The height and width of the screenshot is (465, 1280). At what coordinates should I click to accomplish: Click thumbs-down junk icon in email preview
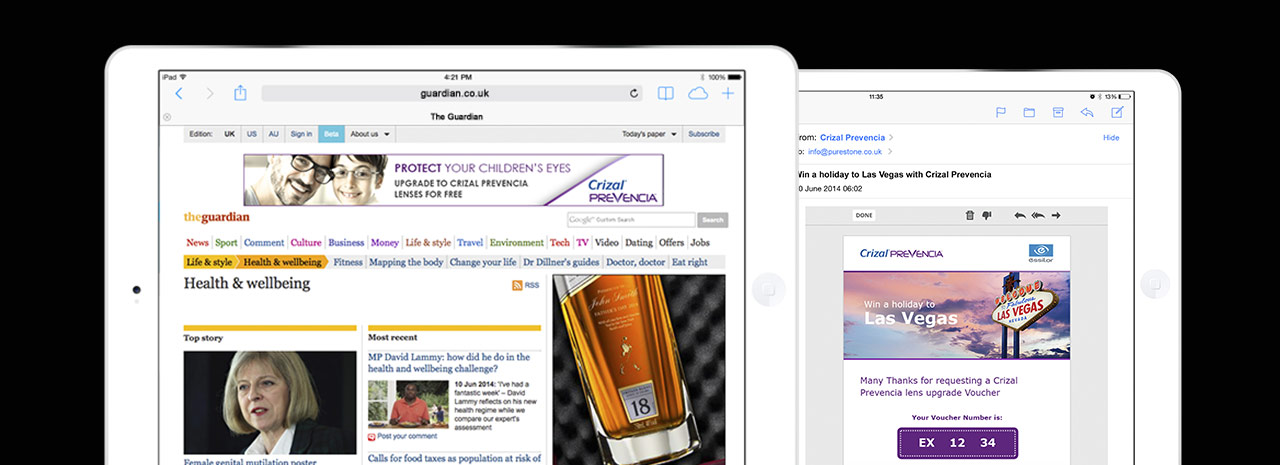[986, 215]
